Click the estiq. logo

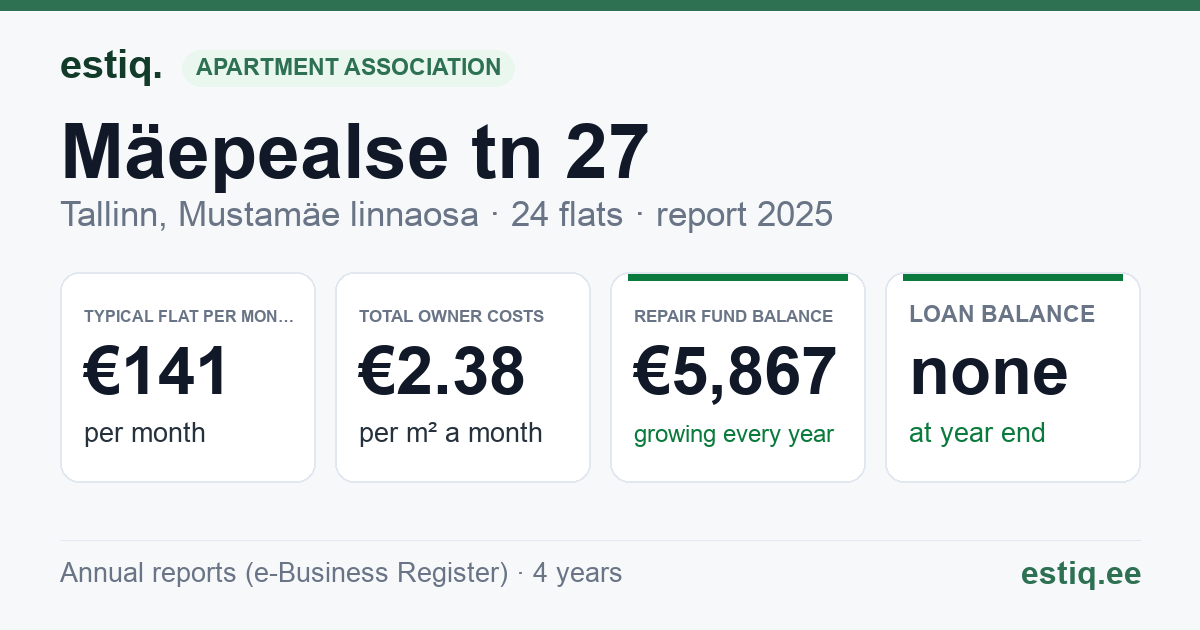click(111, 67)
